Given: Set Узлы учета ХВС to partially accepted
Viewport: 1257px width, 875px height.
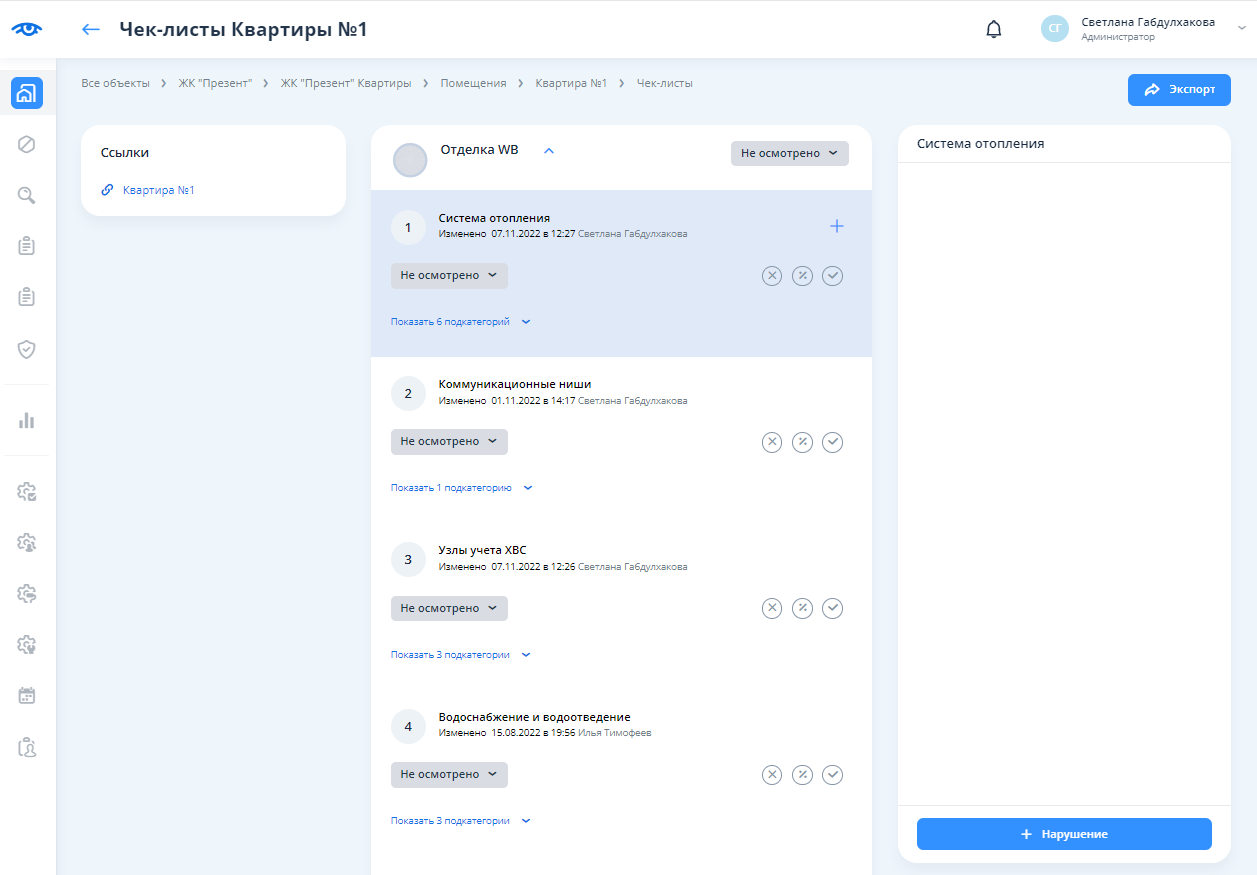Looking at the screenshot, I should coord(802,609).
